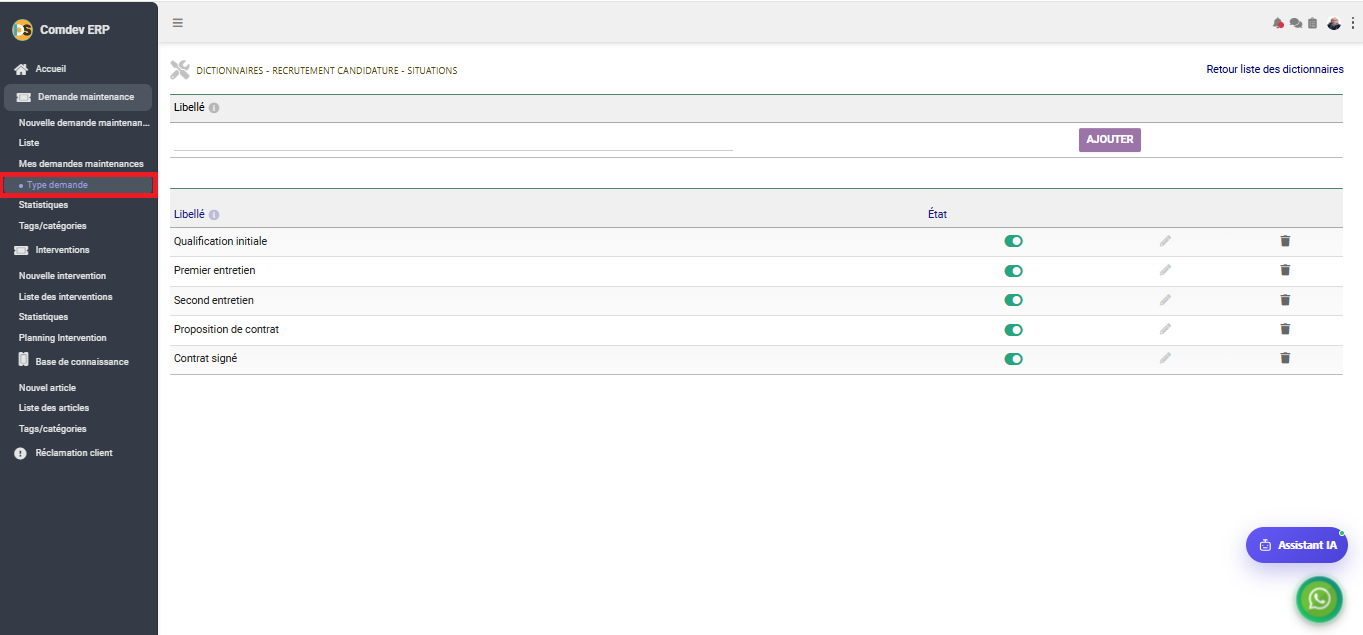Image resolution: width=1363 pixels, height=635 pixels.
Task: Open Nouvelle intervention menu item
Action: click(62, 276)
